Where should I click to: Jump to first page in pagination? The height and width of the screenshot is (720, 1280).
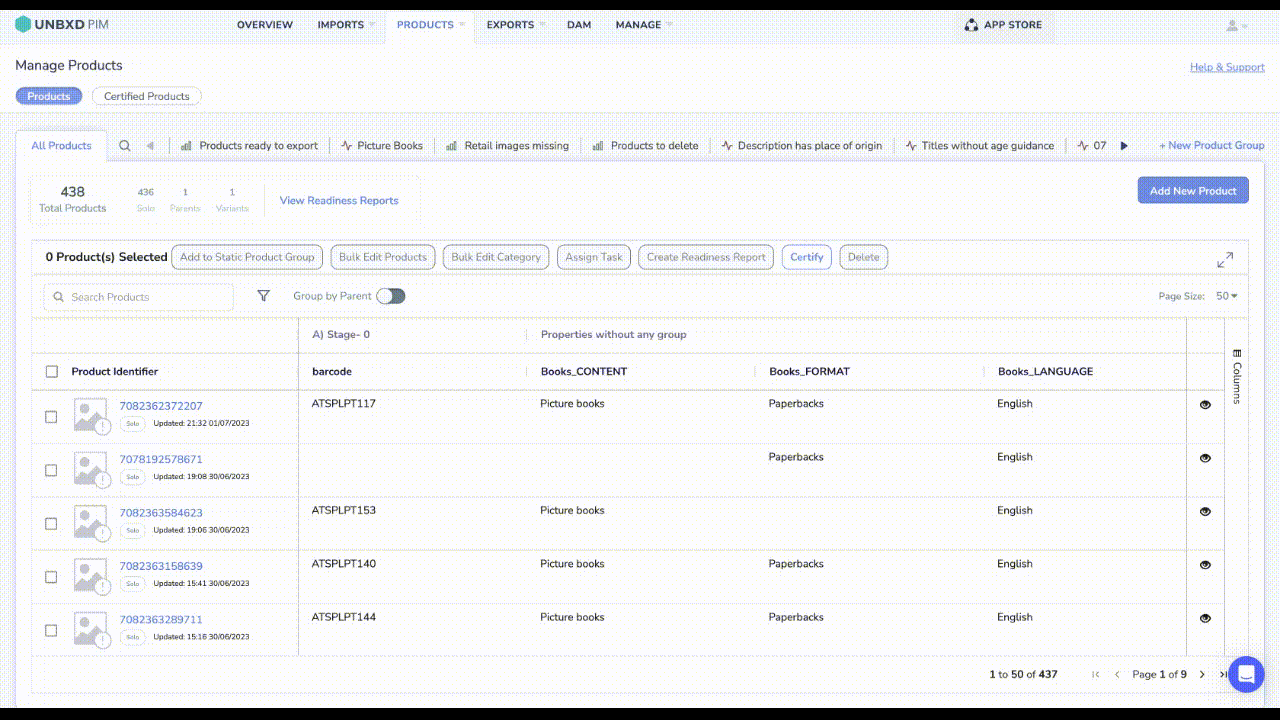click(x=1096, y=675)
